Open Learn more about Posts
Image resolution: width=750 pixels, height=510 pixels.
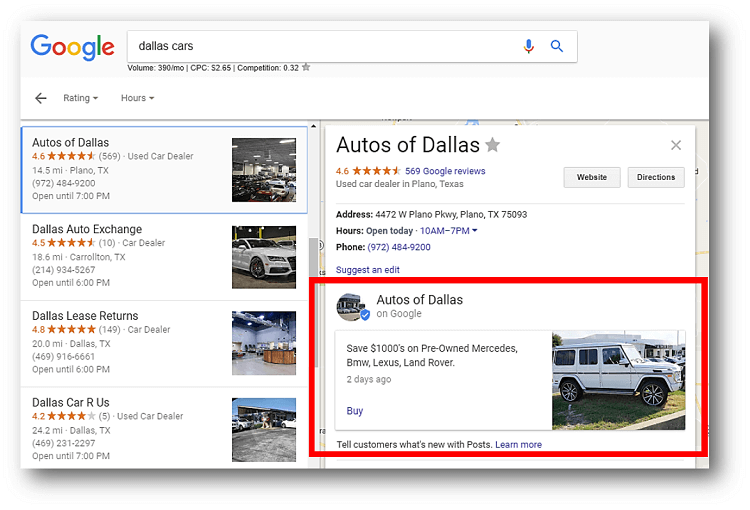(x=518, y=444)
